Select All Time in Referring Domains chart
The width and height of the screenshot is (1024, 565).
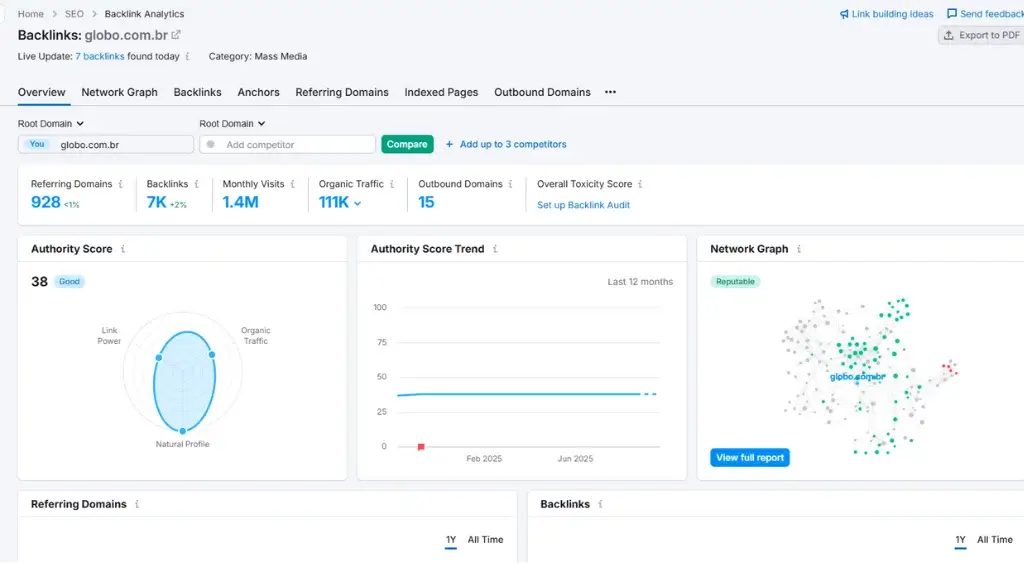(485, 540)
